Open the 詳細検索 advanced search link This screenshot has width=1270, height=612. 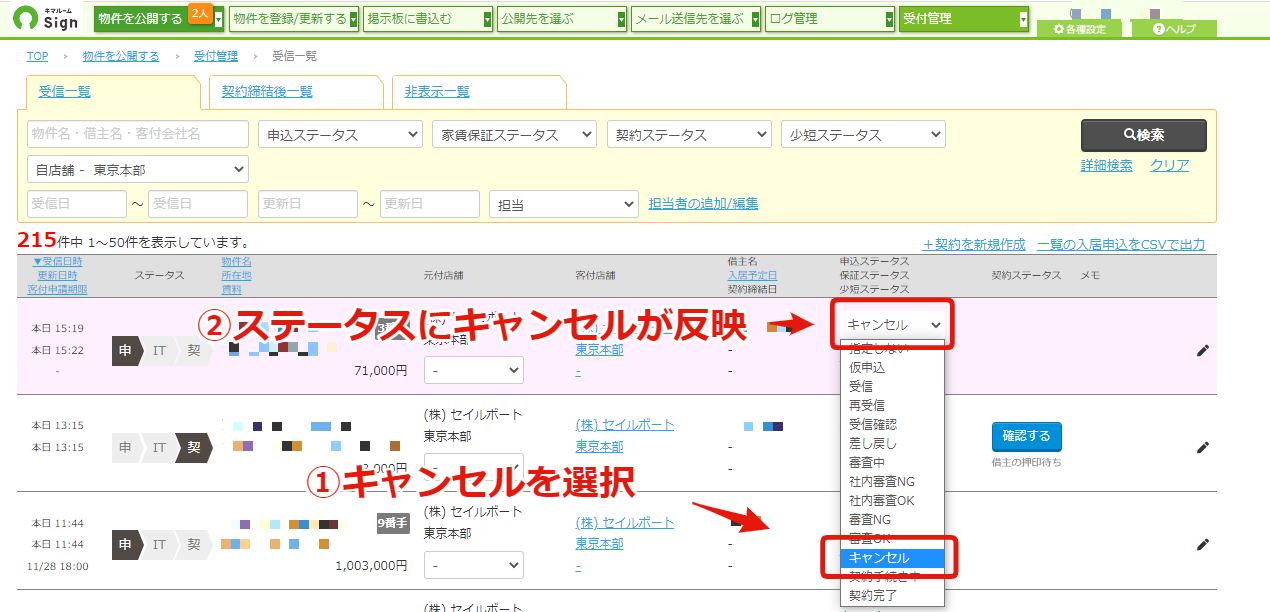tap(1106, 166)
